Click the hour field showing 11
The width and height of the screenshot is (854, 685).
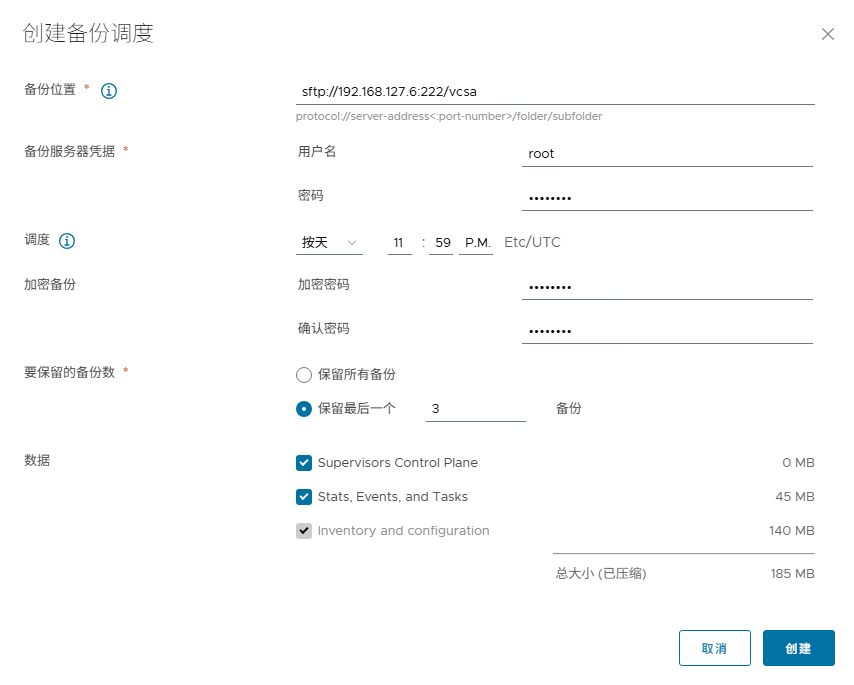pyautogui.click(x=398, y=241)
